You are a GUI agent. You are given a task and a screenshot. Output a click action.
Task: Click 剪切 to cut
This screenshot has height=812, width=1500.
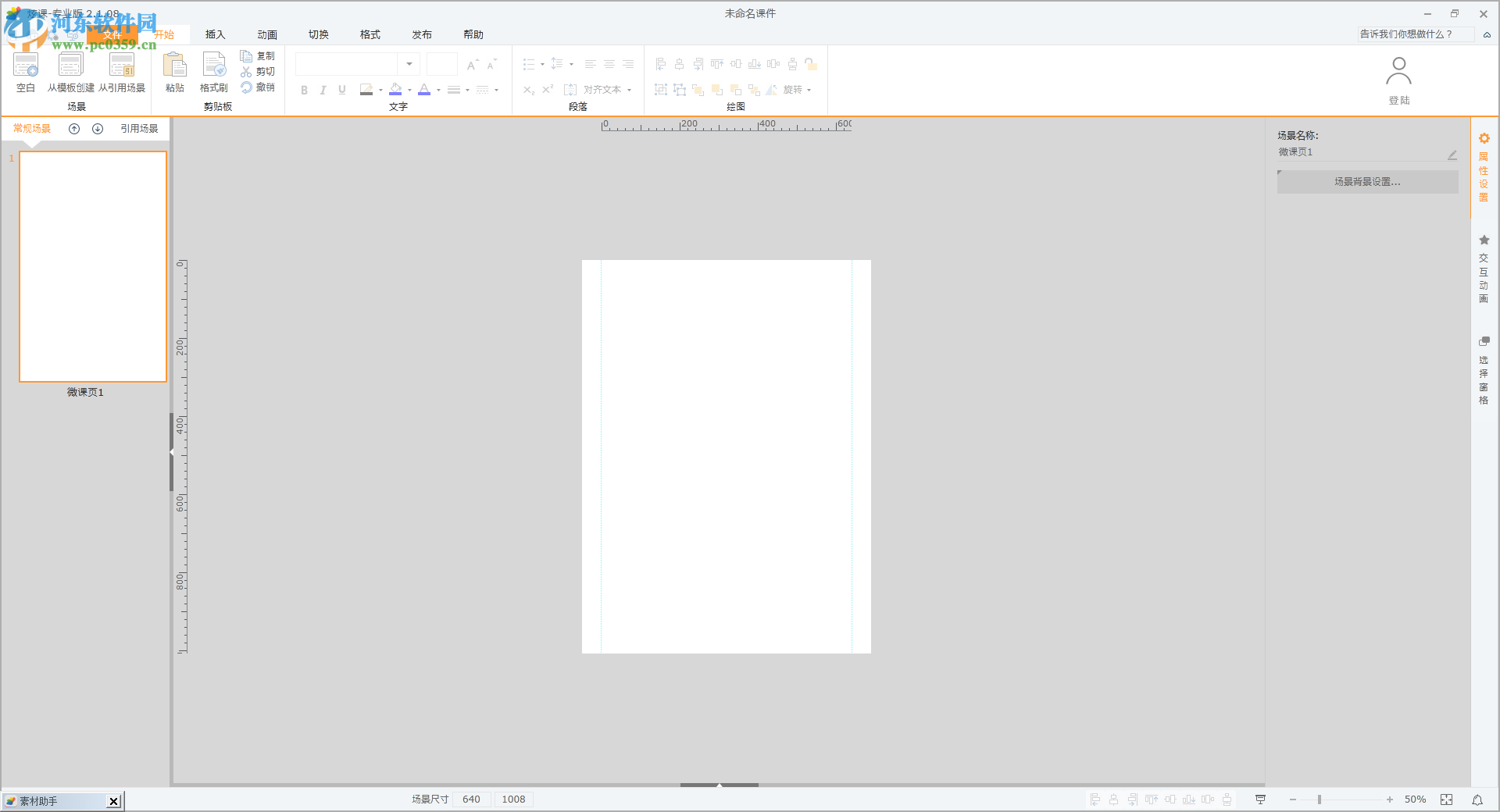point(258,71)
